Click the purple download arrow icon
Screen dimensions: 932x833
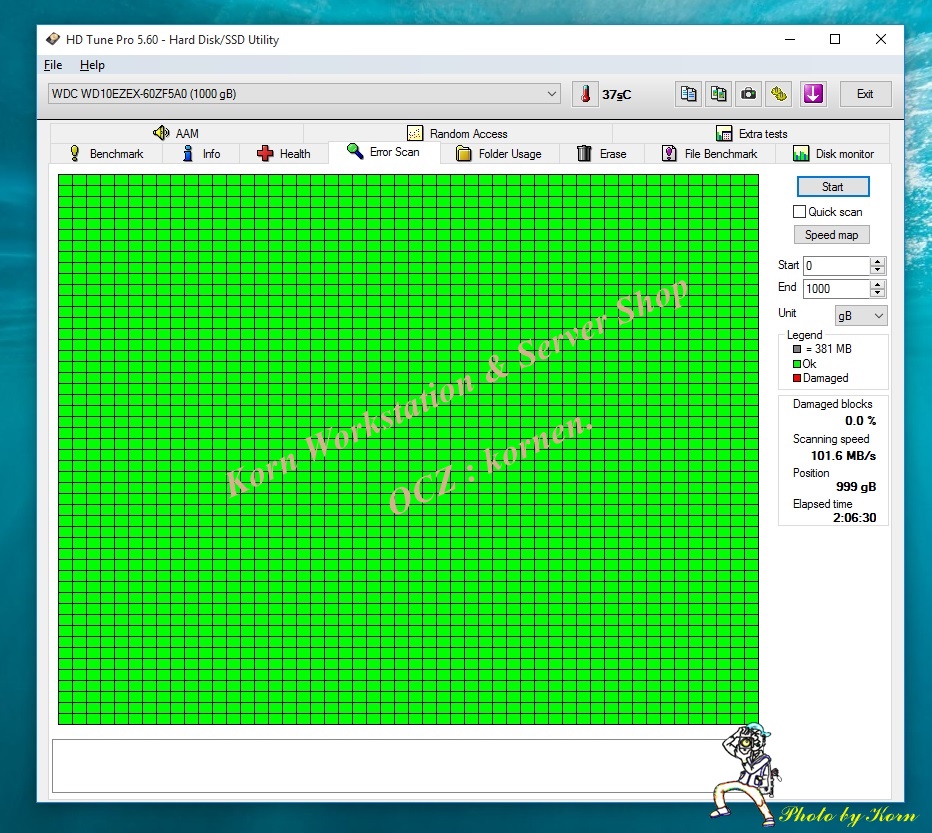pos(813,94)
